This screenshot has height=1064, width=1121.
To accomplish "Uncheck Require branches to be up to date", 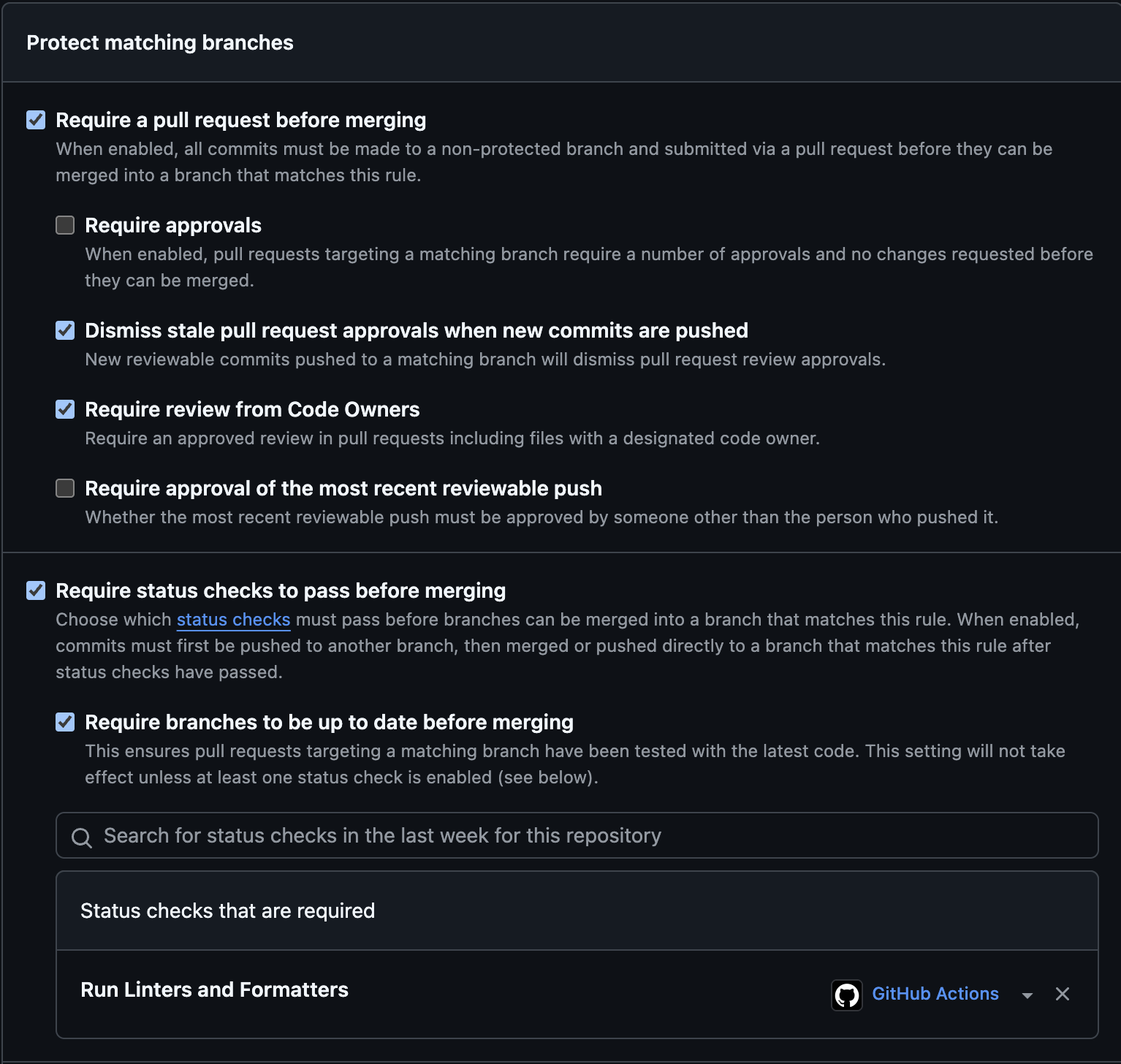I will (x=65, y=722).
